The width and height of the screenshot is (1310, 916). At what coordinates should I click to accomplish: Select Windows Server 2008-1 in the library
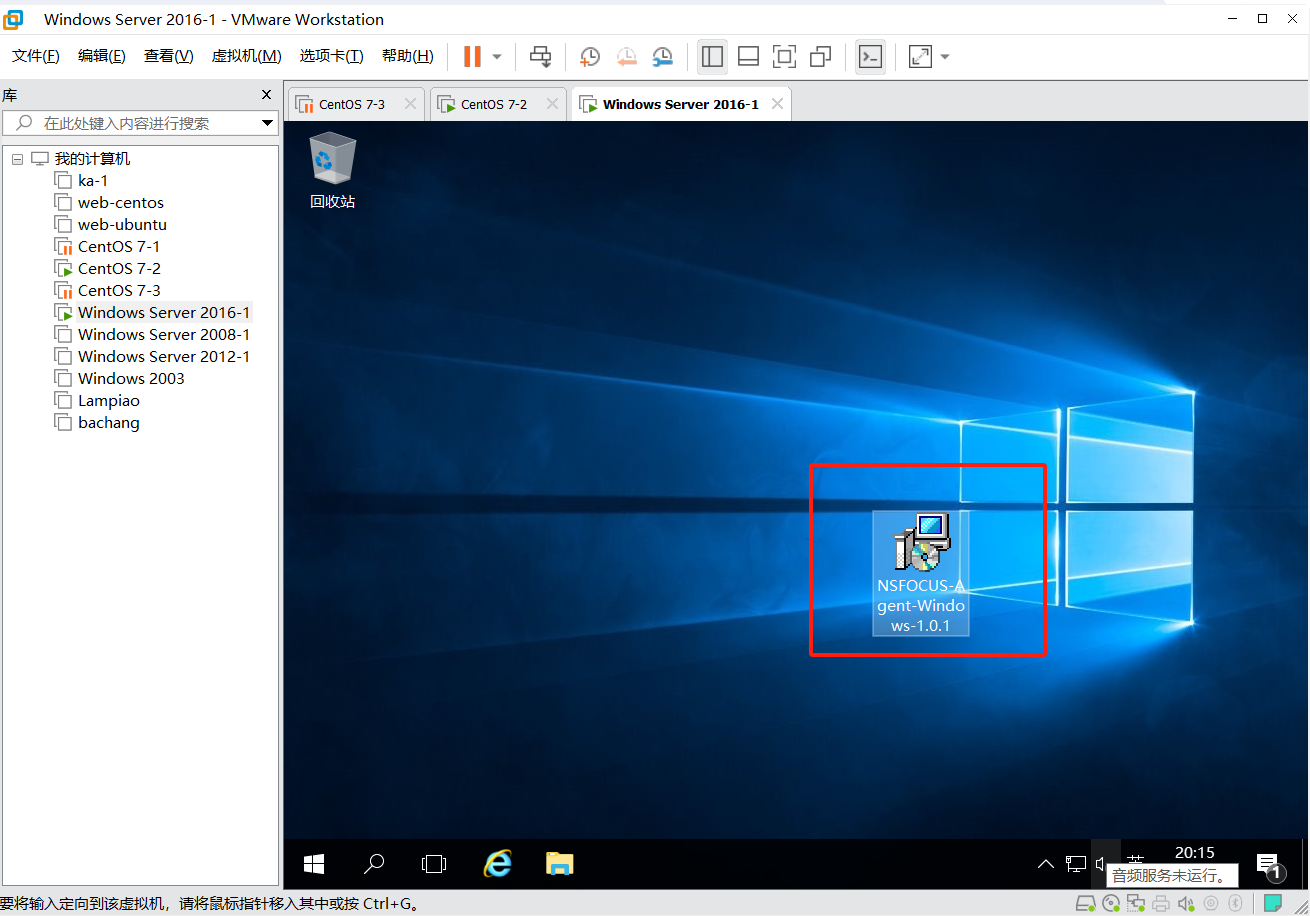pyautogui.click(x=164, y=335)
